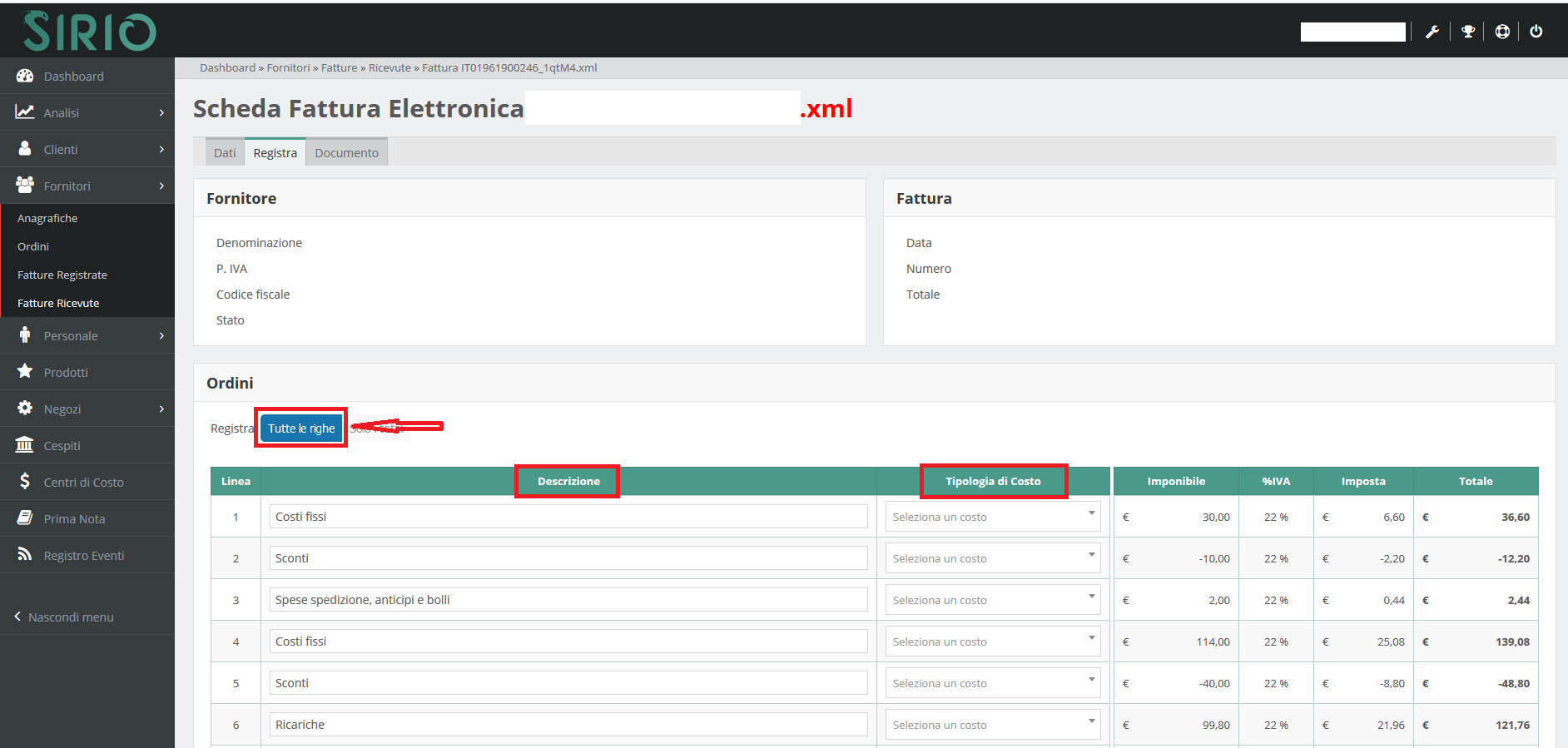Click the wrench settings icon

(x=1432, y=32)
